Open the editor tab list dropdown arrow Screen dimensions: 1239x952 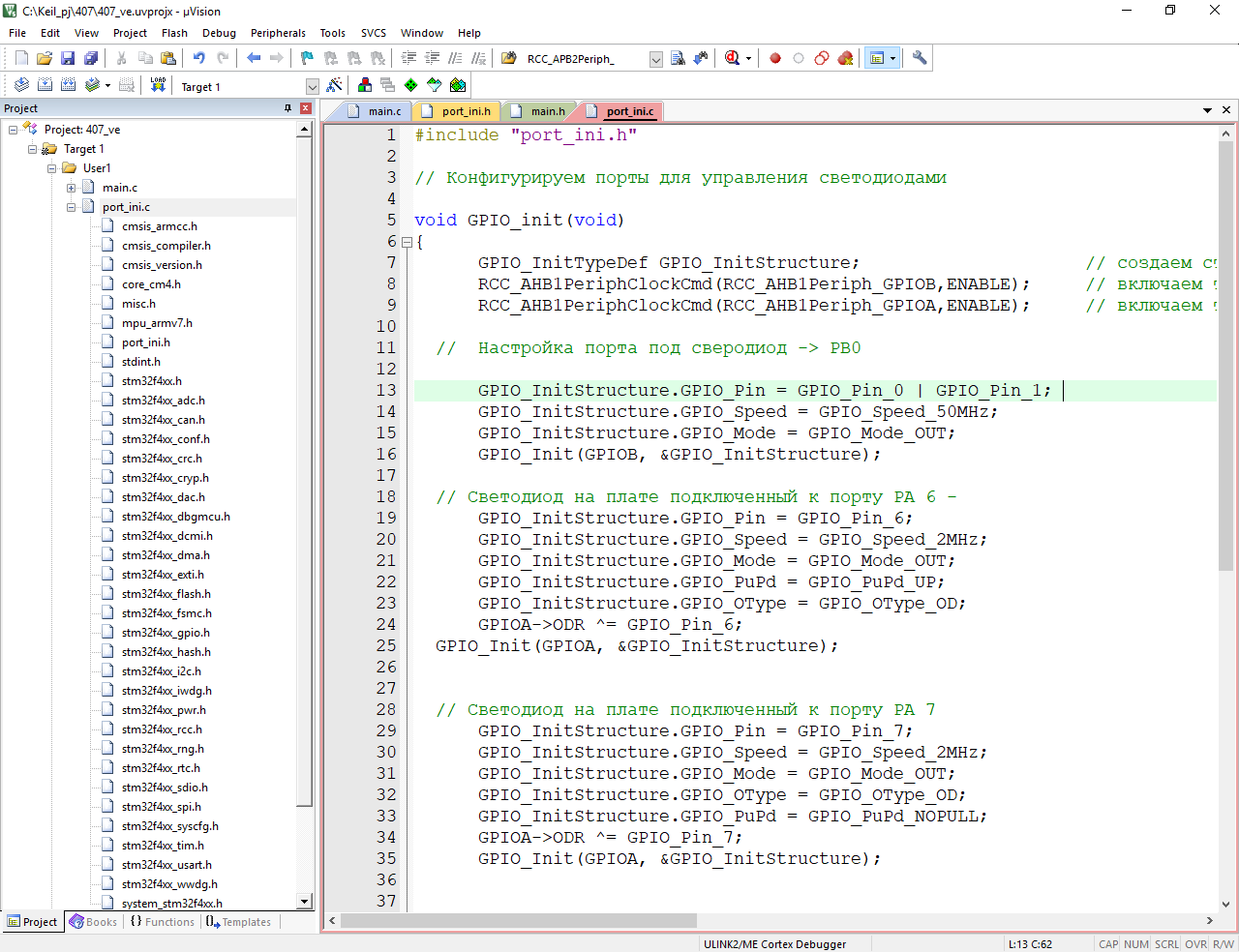point(1207,110)
